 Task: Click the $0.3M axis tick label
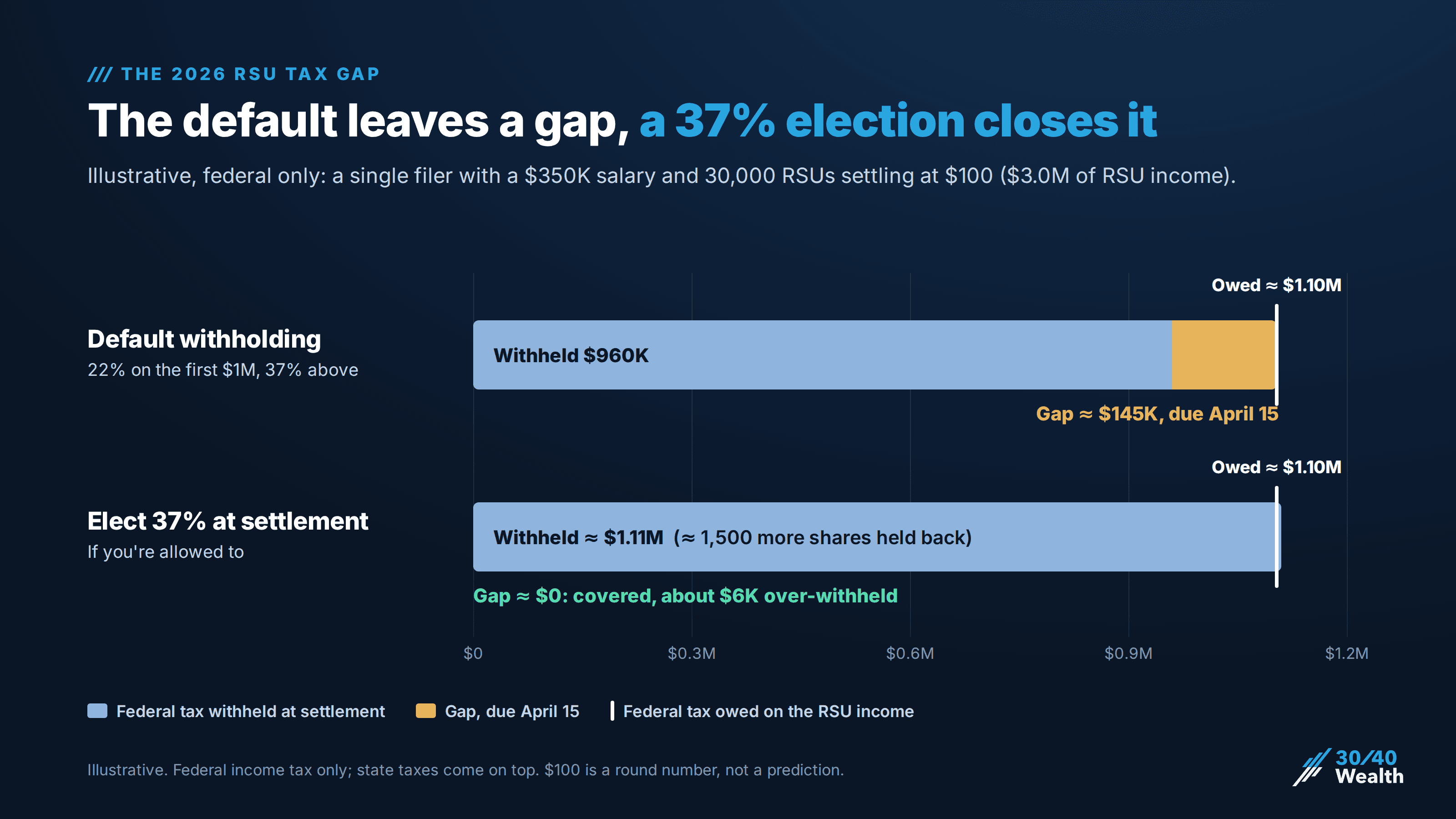pos(691,653)
